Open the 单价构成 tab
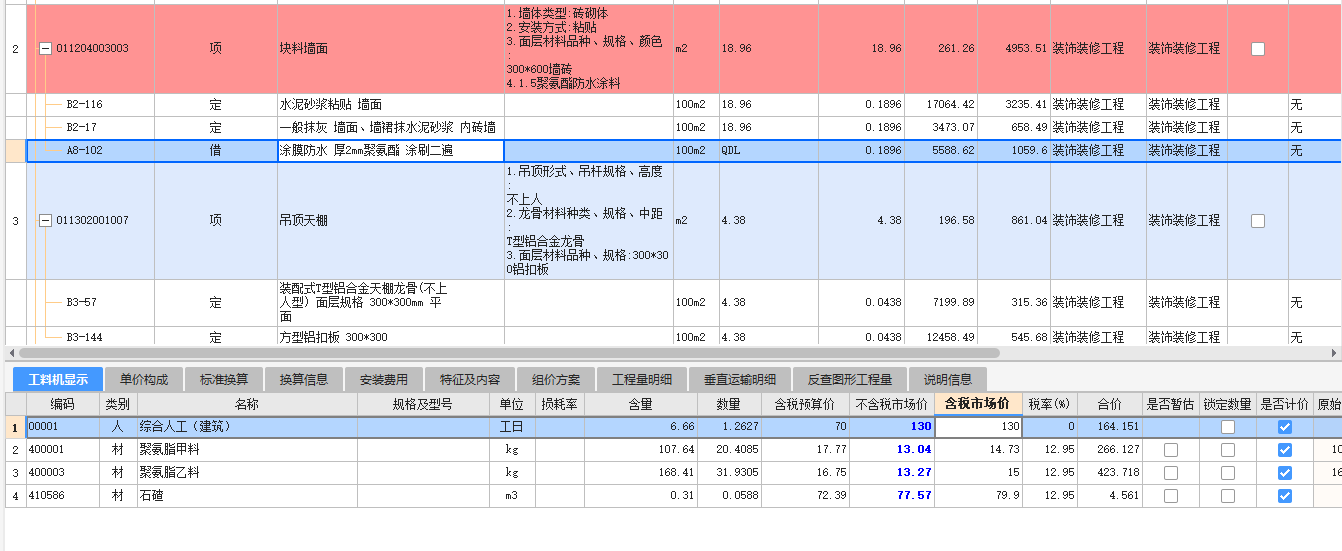 144,380
